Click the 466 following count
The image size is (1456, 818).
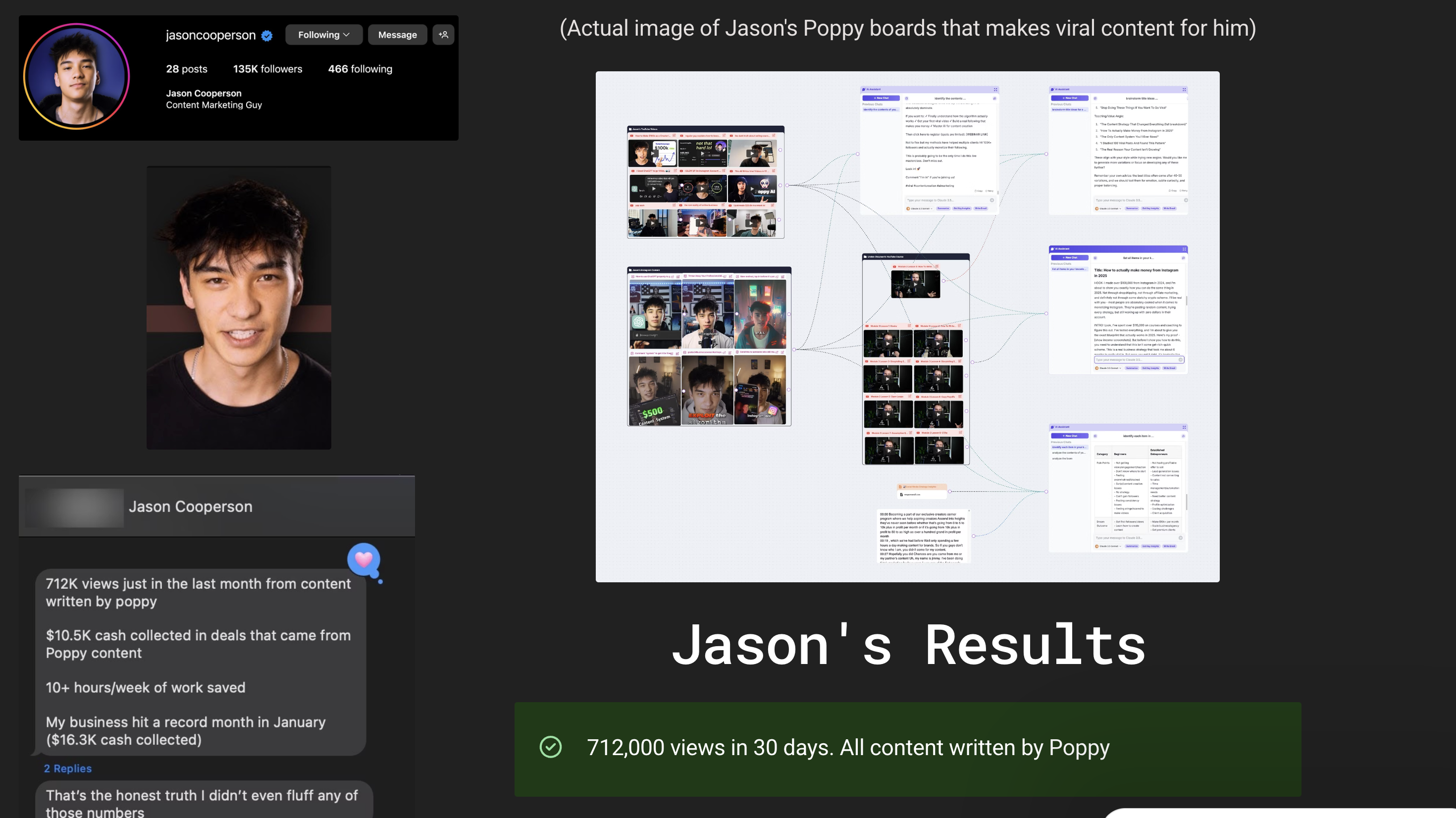click(360, 69)
